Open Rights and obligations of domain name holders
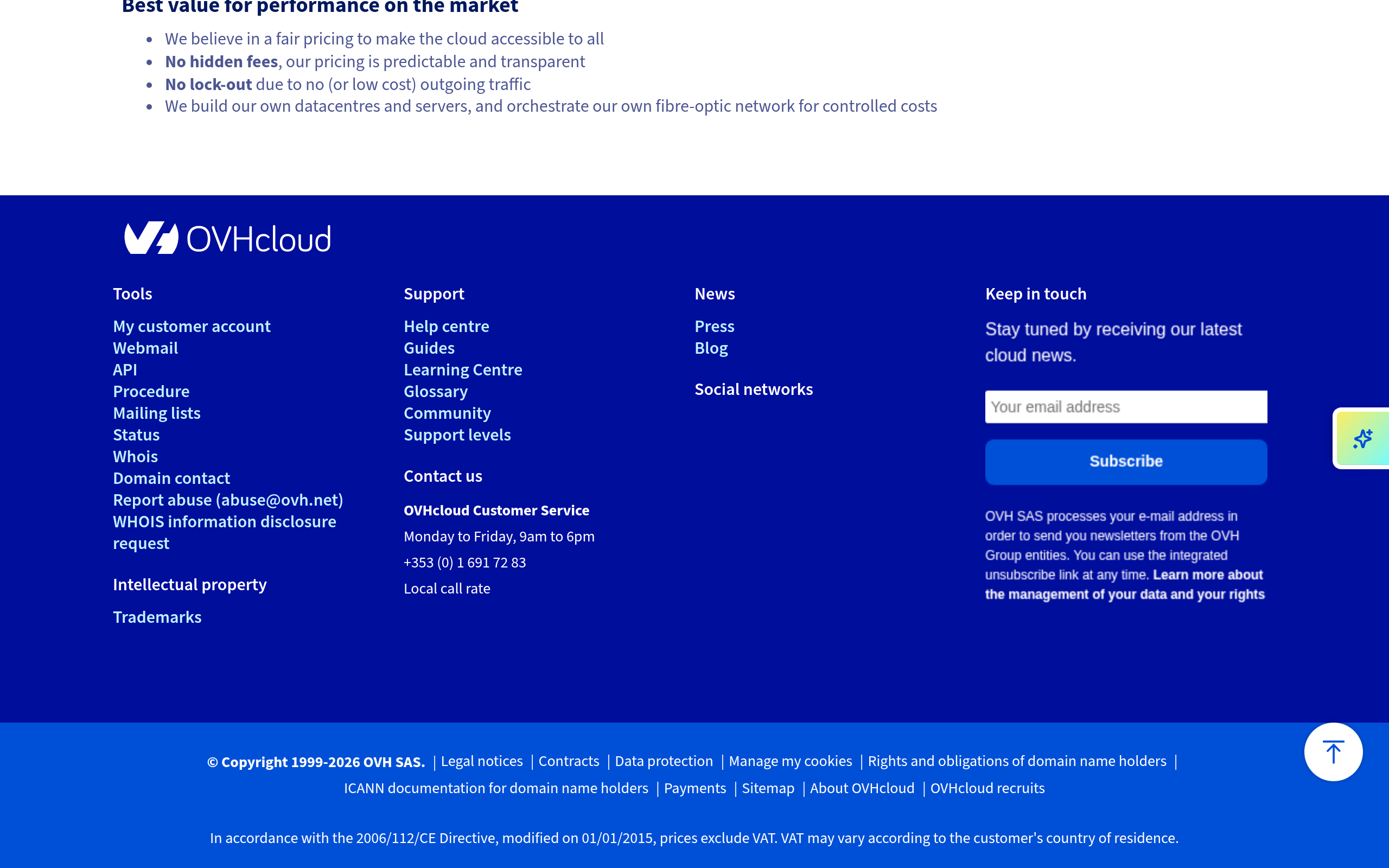The width and height of the screenshot is (1389, 868). click(1017, 761)
